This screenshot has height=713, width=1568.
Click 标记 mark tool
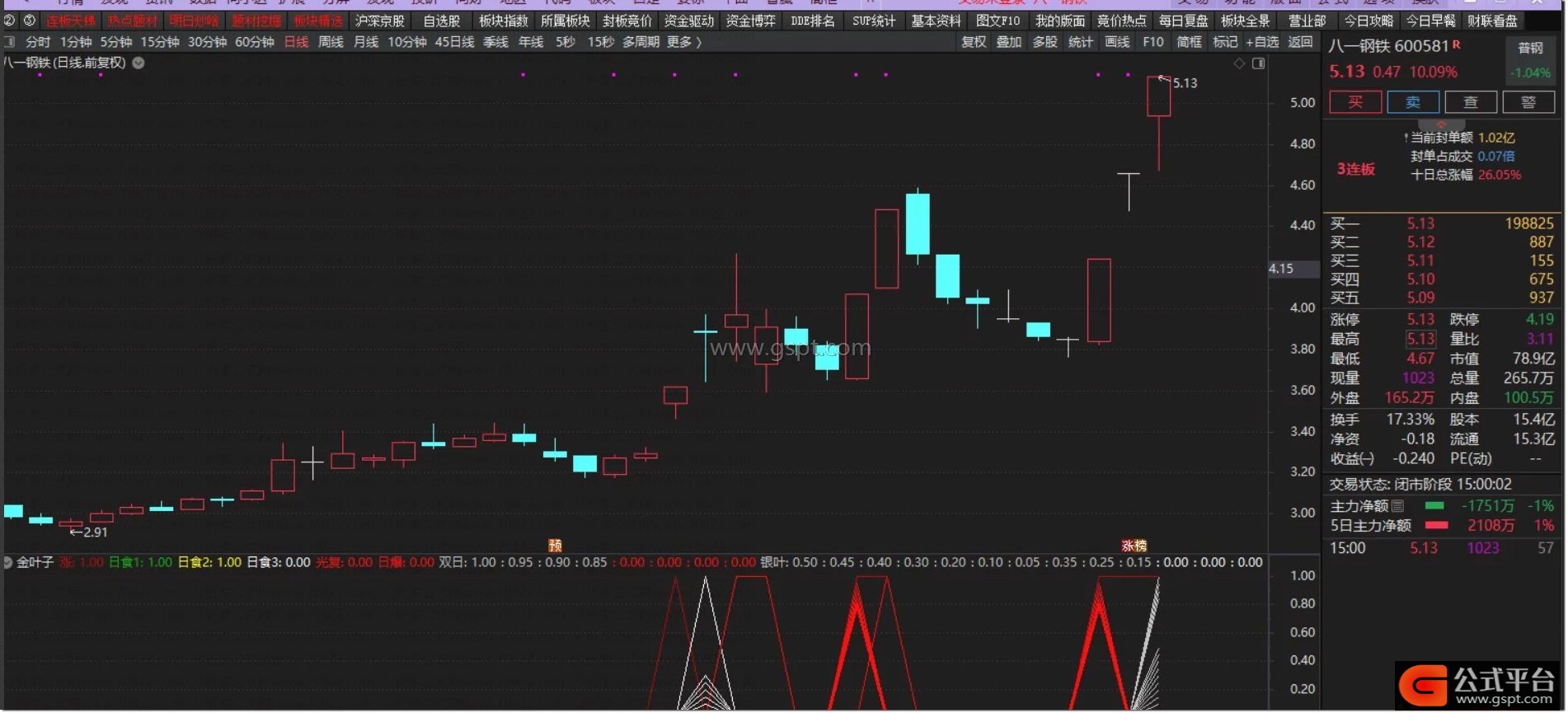pyautogui.click(x=1225, y=42)
